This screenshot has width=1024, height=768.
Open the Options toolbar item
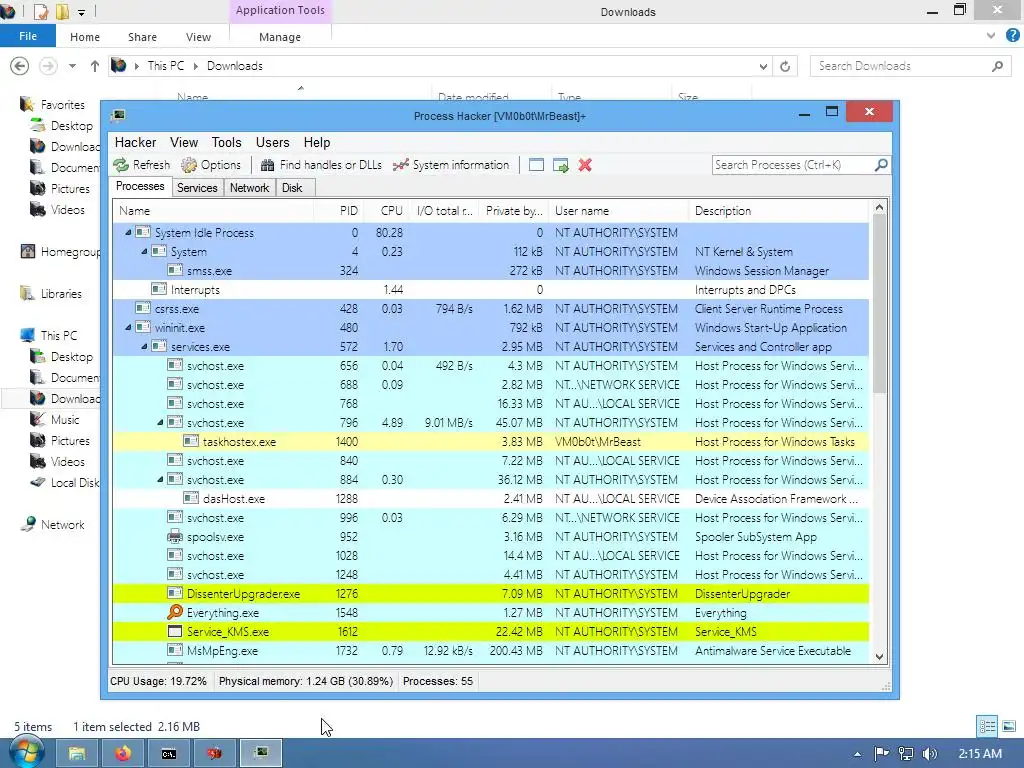click(x=211, y=165)
